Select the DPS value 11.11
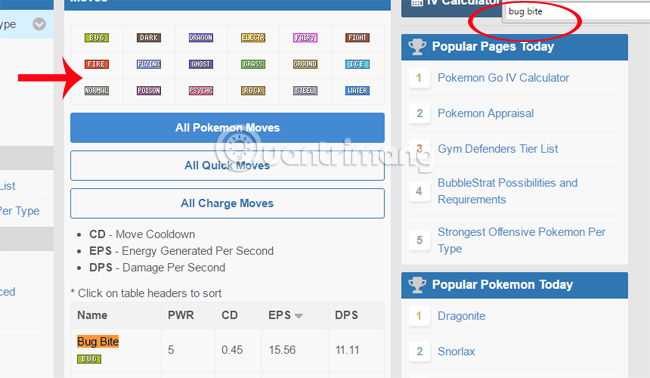This screenshot has width=650, height=378. click(347, 350)
